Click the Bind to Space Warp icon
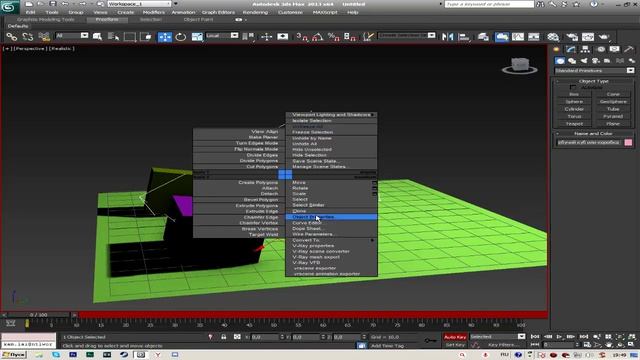The height and width of the screenshot is (360, 640). coord(44,37)
